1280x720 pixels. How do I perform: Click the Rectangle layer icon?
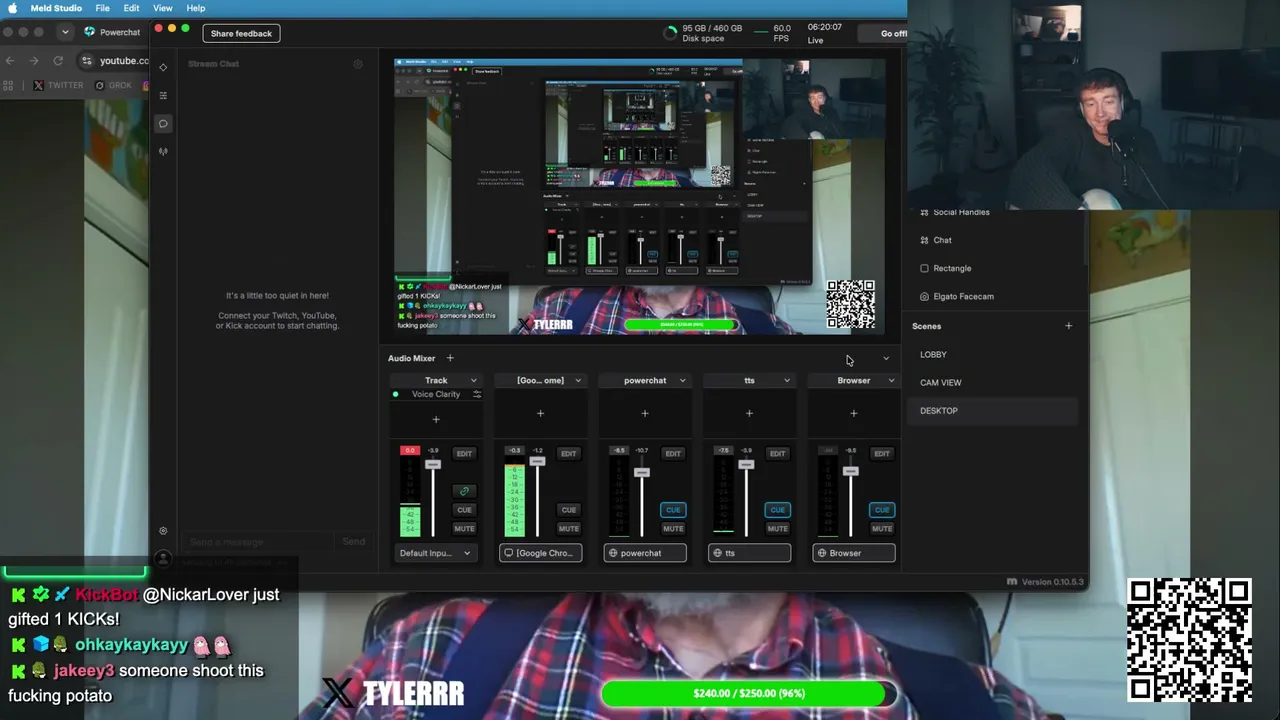tap(924, 268)
